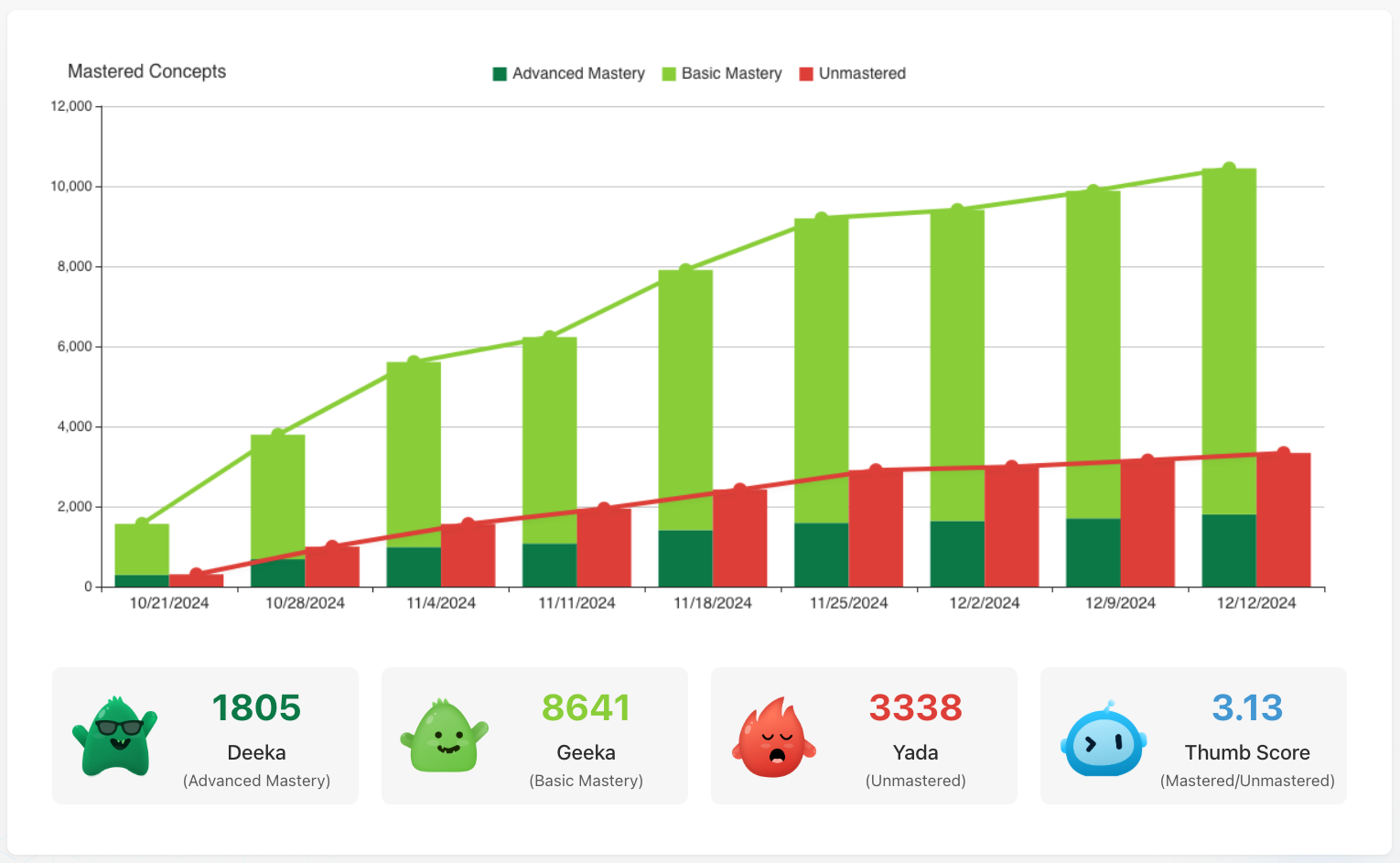Click the Deeka sunglasses monster icon
The height and width of the screenshot is (863, 1400).
(115, 737)
